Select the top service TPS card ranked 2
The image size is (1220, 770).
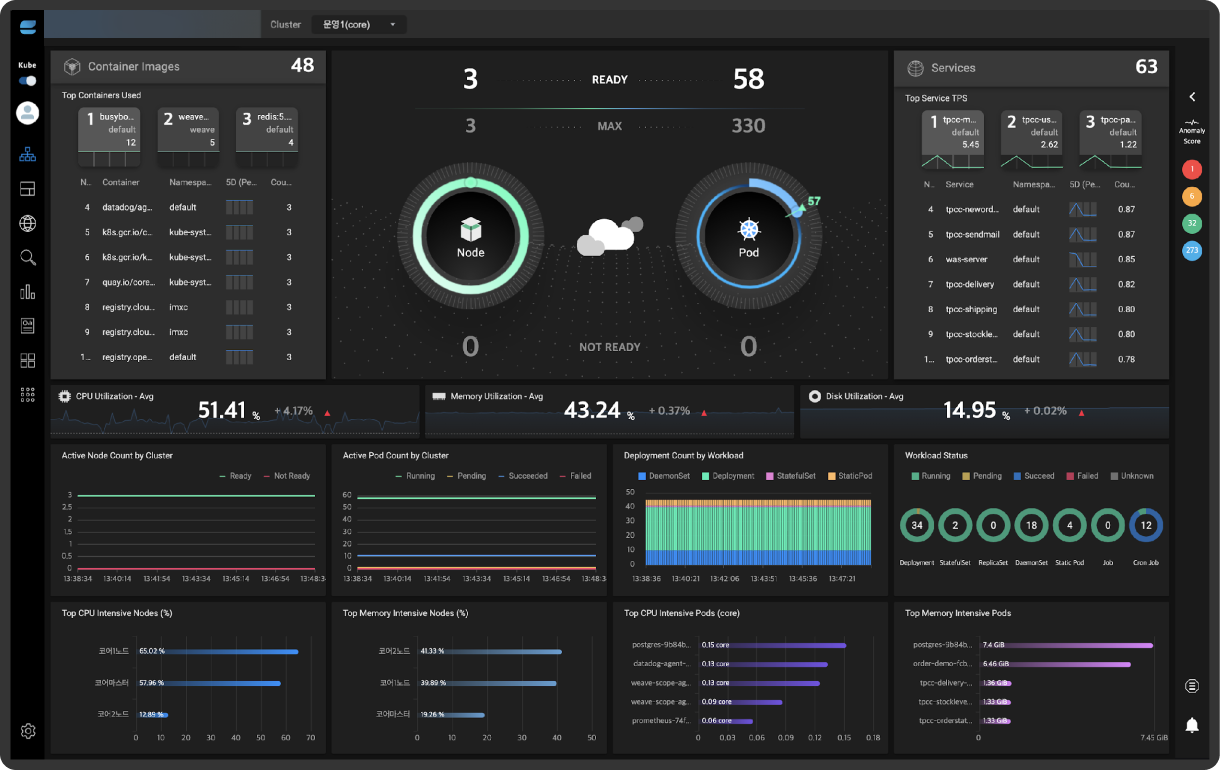(x=1031, y=139)
